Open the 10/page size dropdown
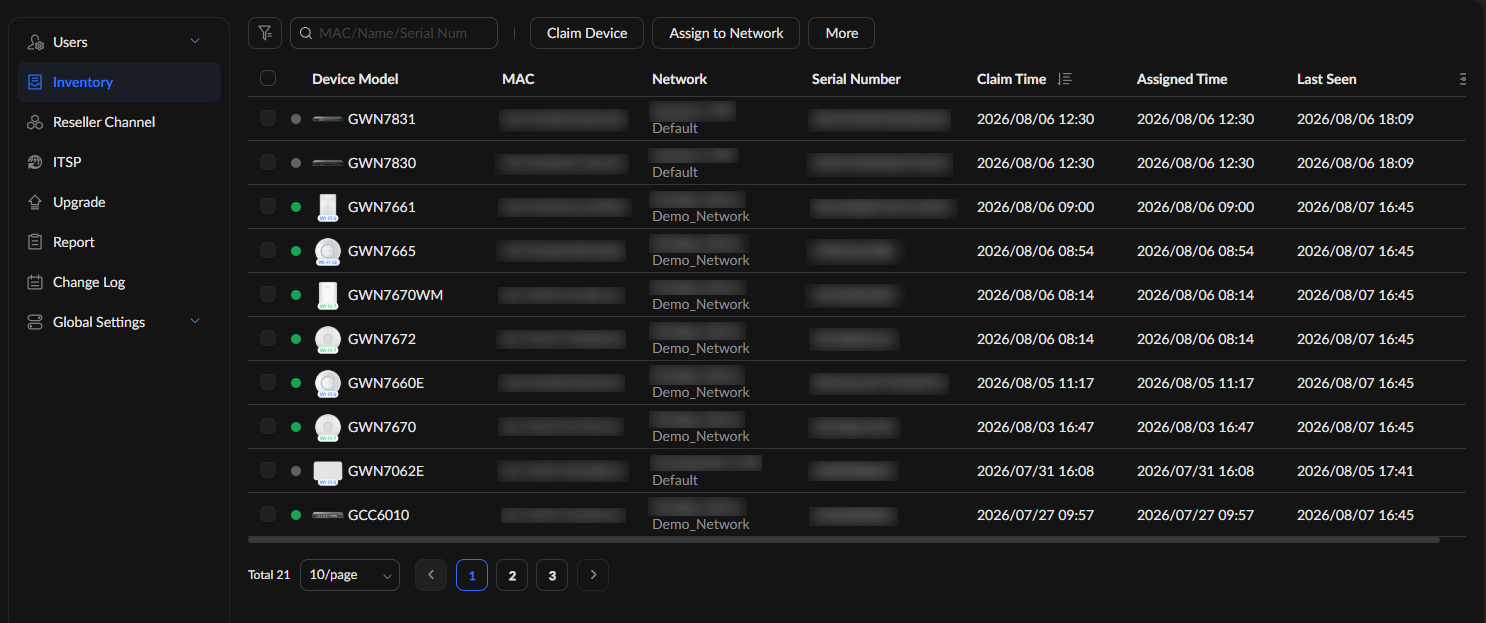The image size is (1486, 623). click(x=350, y=575)
